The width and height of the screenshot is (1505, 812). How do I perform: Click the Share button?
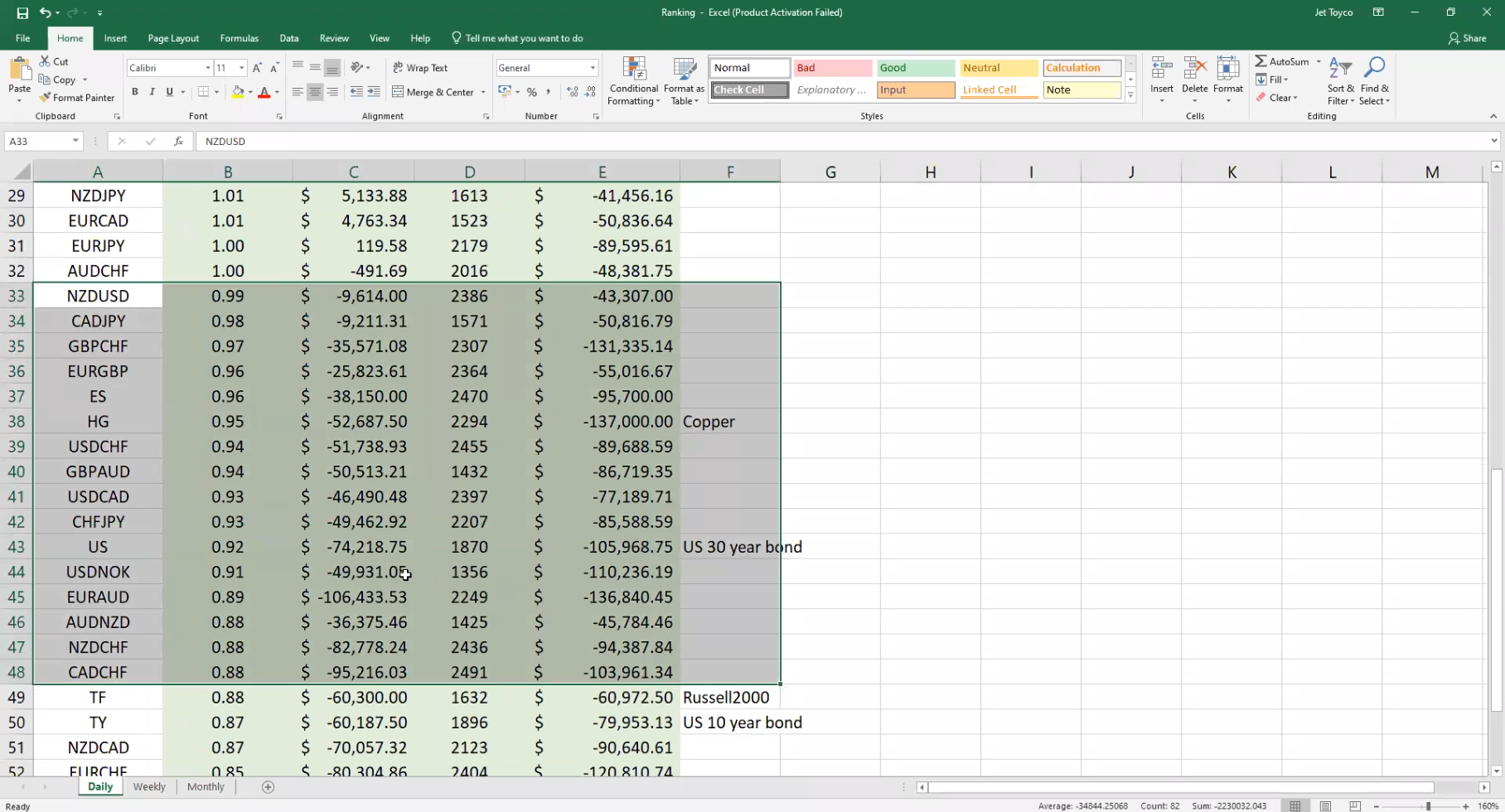point(1467,38)
